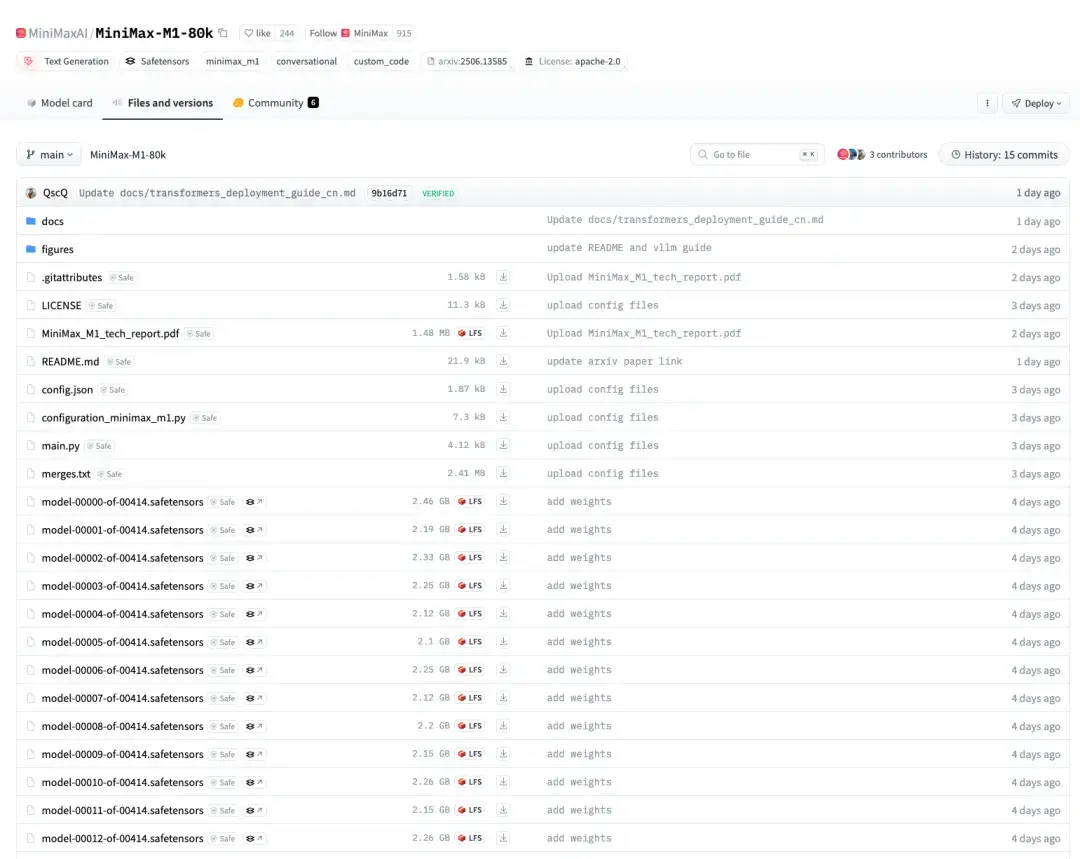Click the MiniMax-M1-80k breadcrumb path
Image resolution: width=1080 pixels, height=859 pixels.
click(128, 155)
